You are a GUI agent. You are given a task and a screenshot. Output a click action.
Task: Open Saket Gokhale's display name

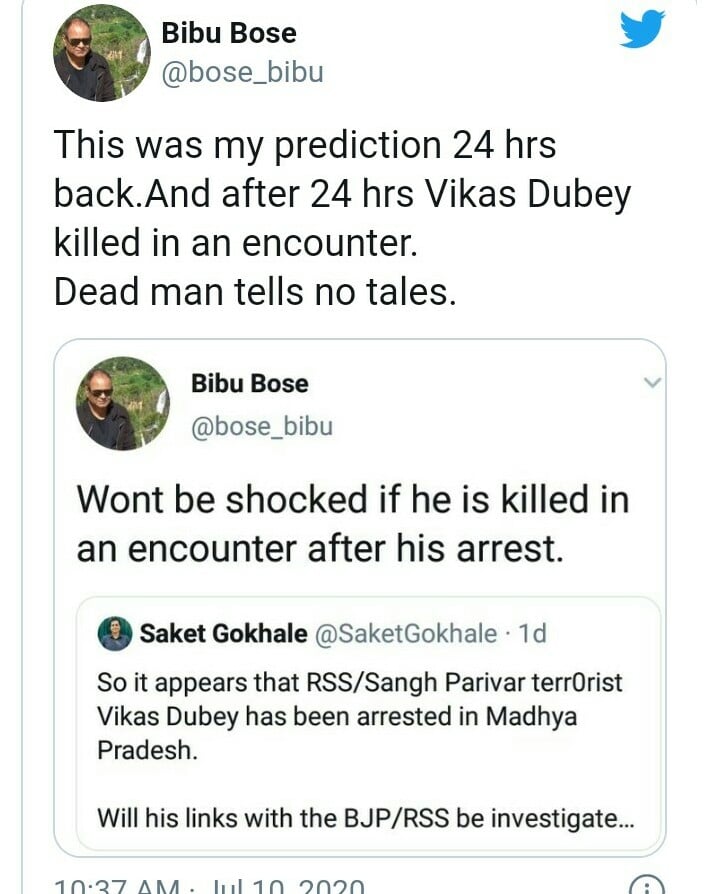pyautogui.click(x=223, y=633)
